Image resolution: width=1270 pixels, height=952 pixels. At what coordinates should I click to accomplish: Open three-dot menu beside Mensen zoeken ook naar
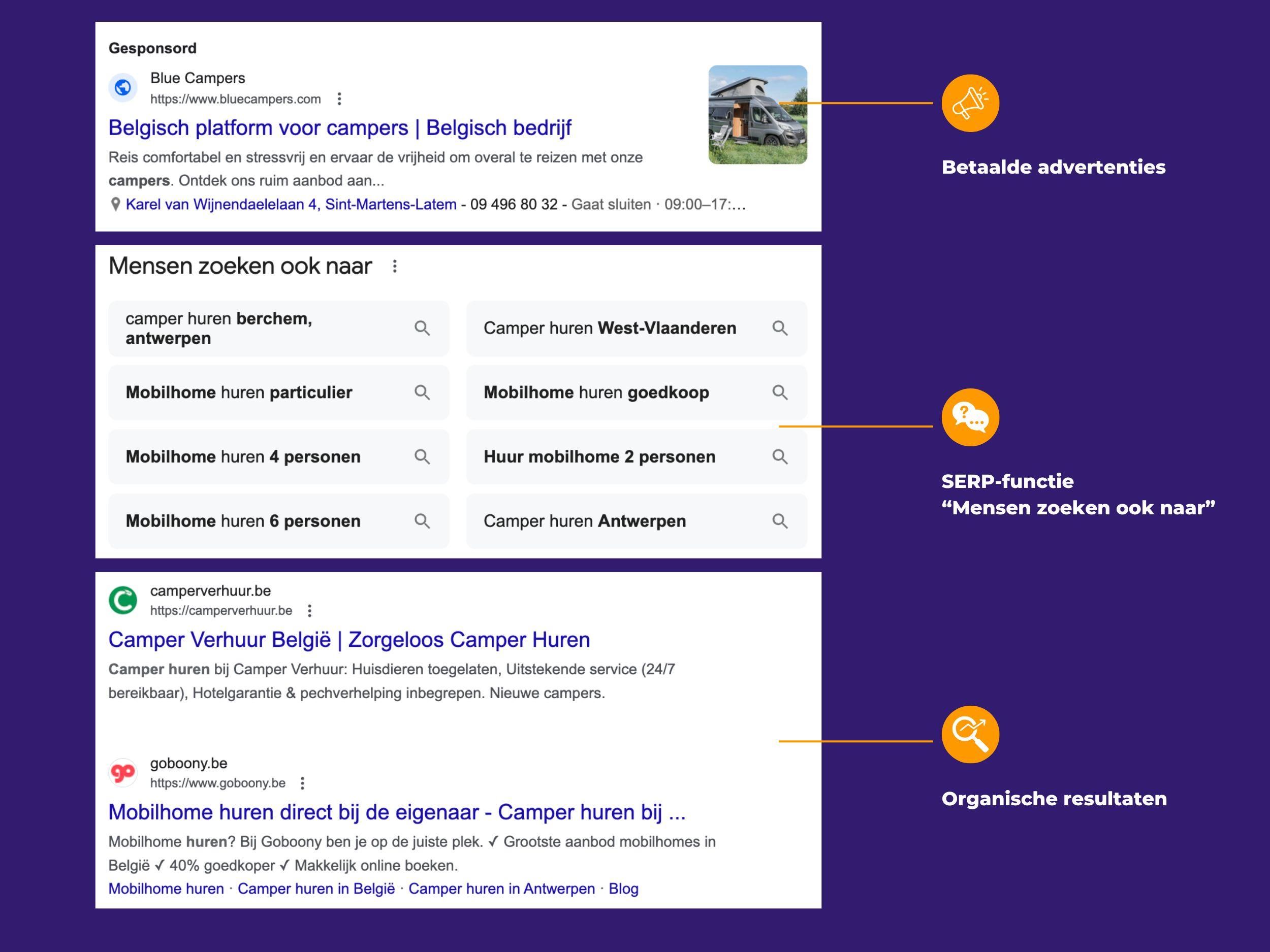coord(394,266)
